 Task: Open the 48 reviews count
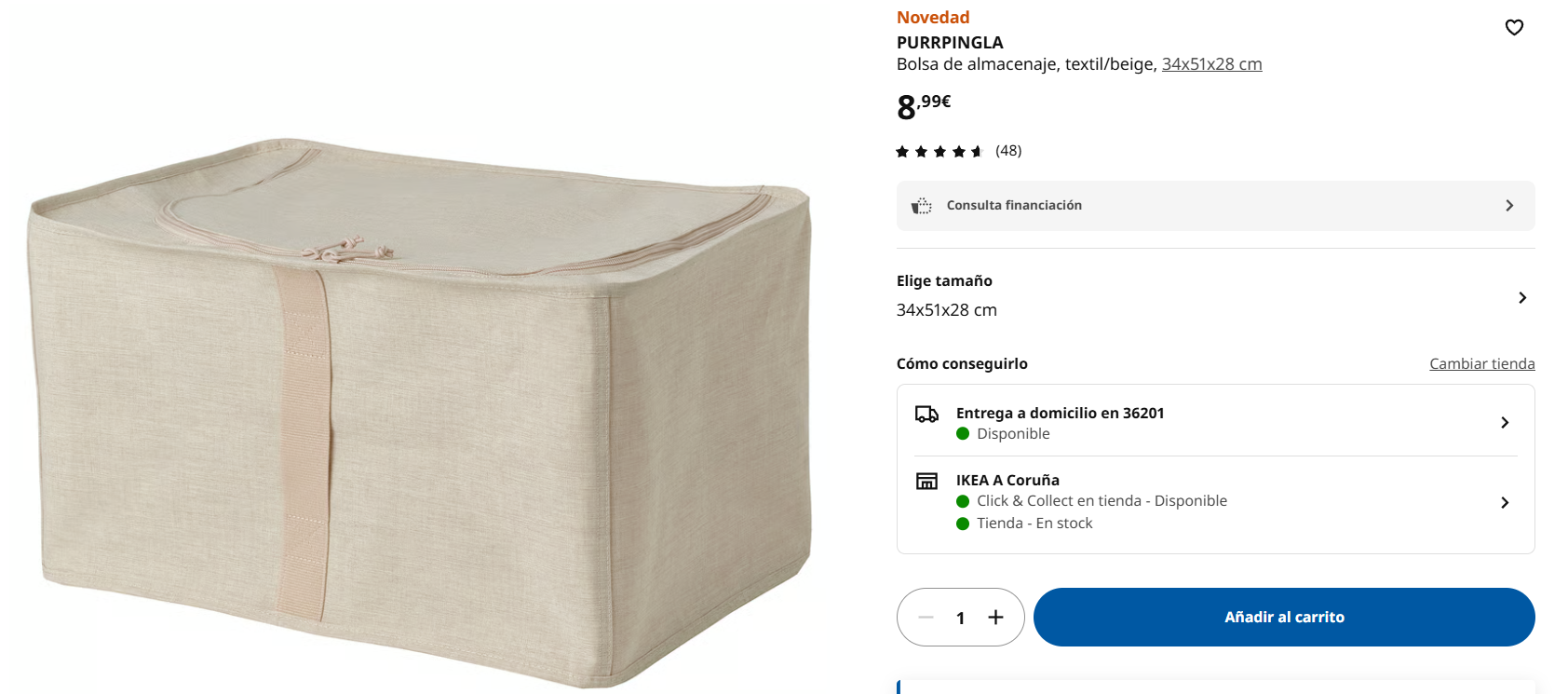pyautogui.click(x=1008, y=151)
